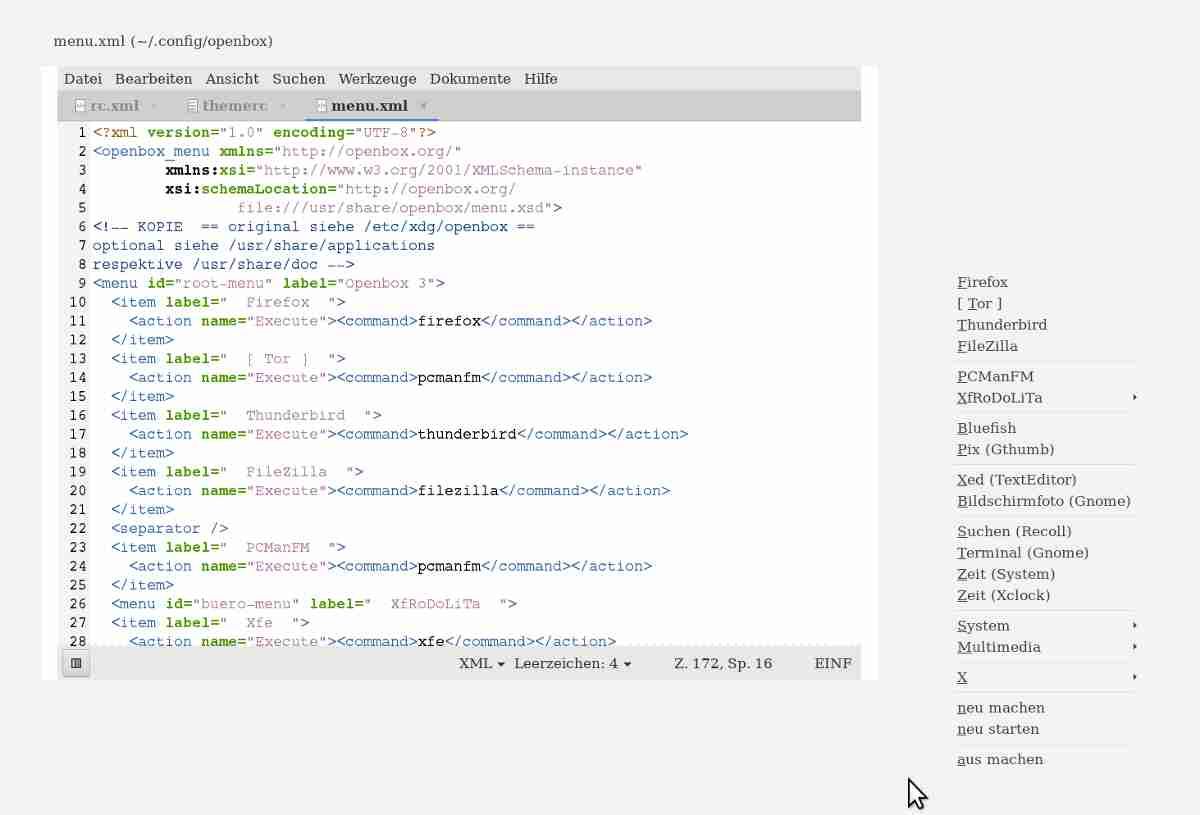Click the menu.xml tab file icon

point(321,106)
